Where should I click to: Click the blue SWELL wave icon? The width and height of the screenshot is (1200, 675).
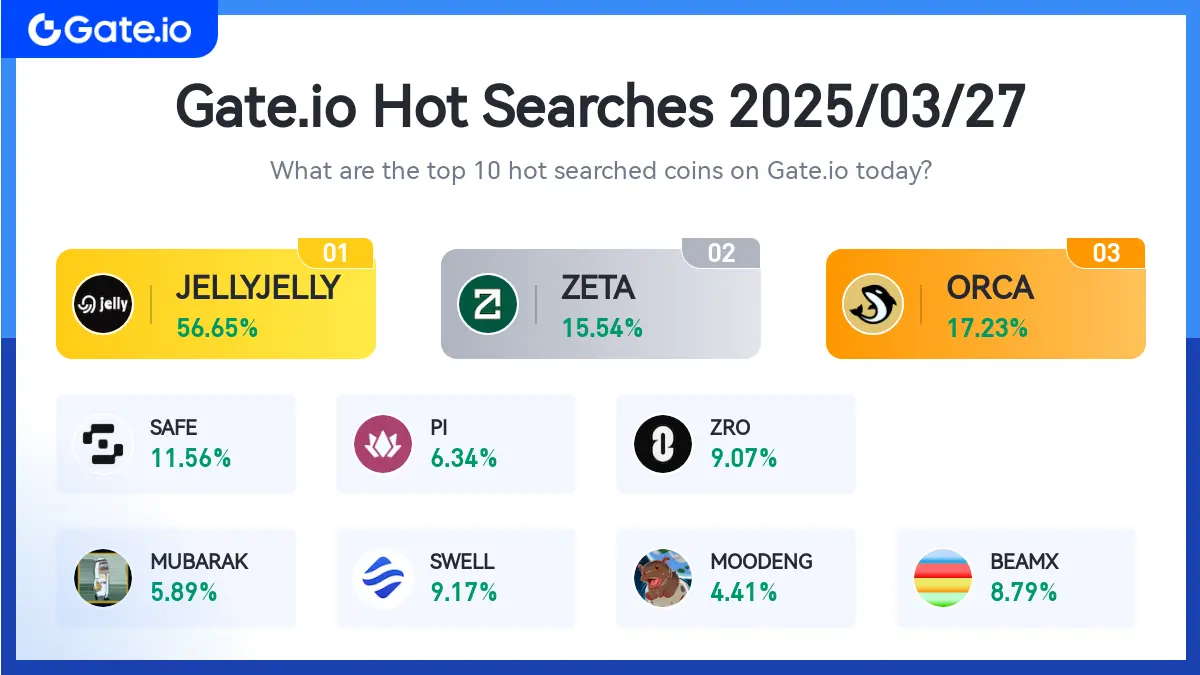(383, 578)
